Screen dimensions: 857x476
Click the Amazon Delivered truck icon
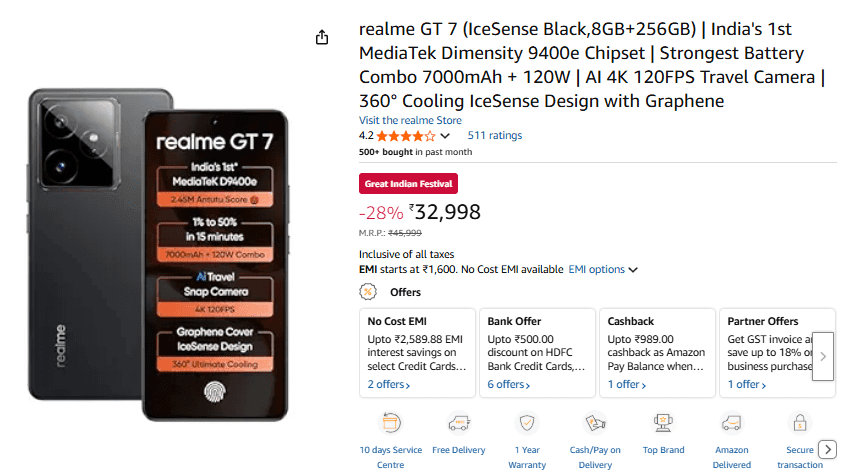click(x=731, y=423)
